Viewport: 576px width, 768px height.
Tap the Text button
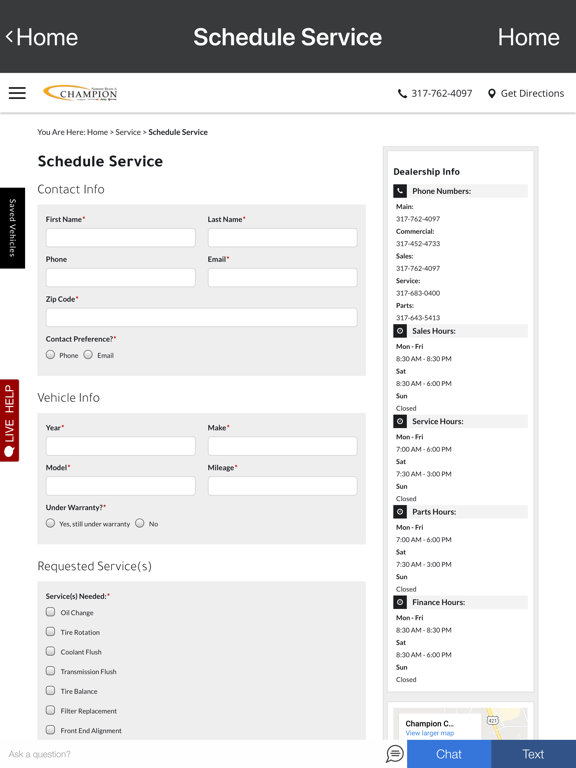pyautogui.click(x=533, y=754)
